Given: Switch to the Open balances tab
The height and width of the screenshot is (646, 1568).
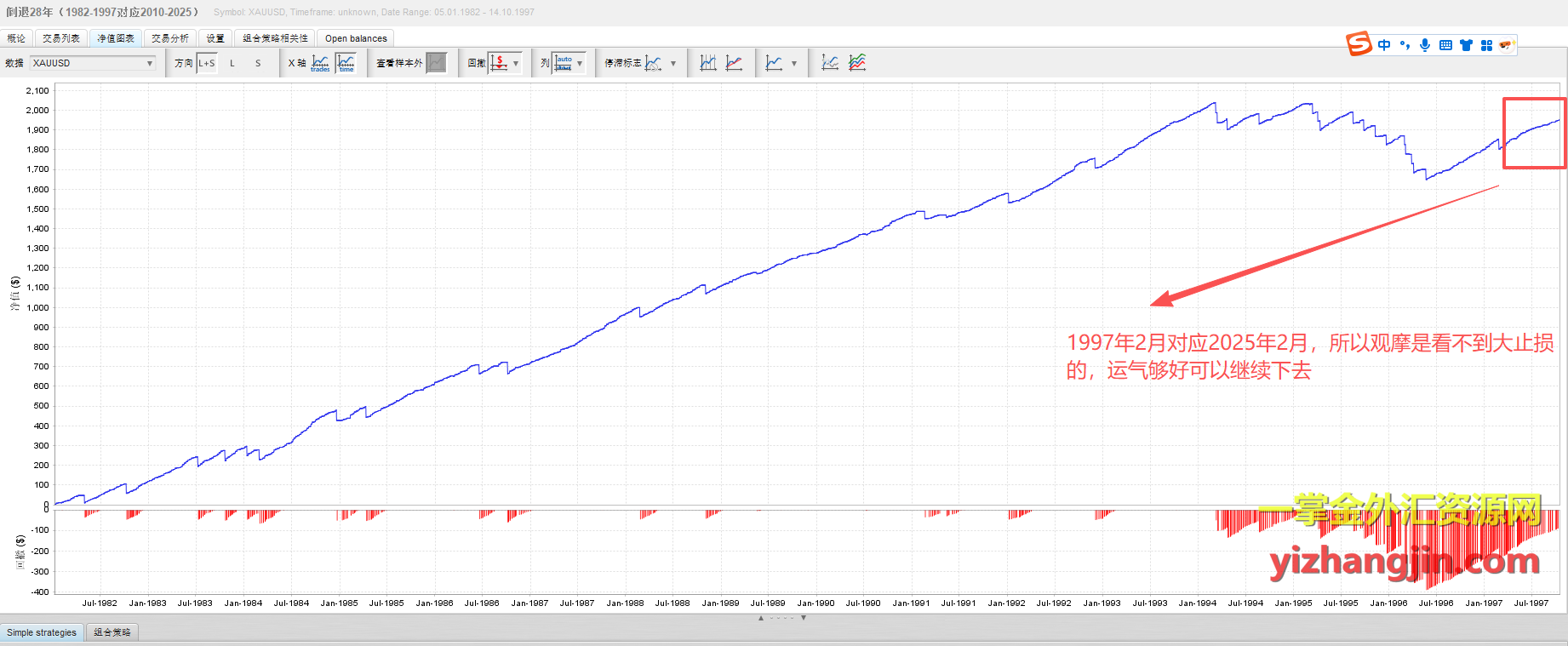Looking at the screenshot, I should (x=356, y=38).
